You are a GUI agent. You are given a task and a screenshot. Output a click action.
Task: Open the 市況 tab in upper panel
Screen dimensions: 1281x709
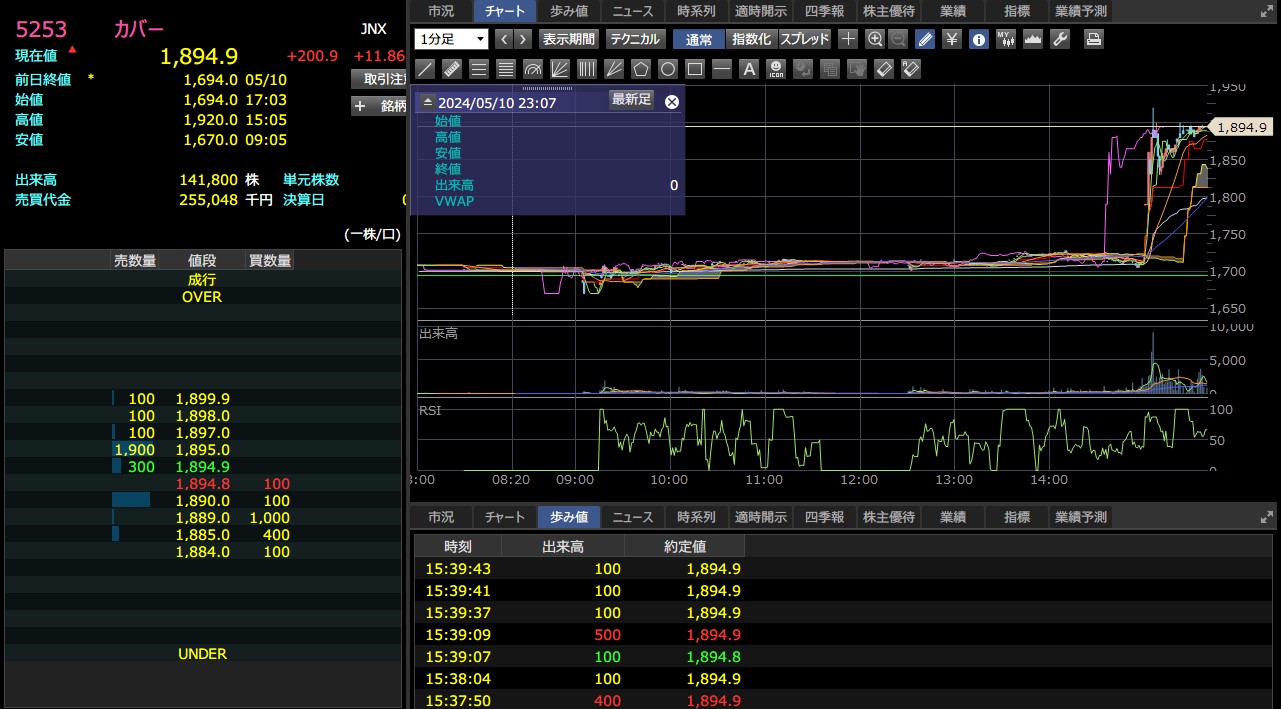tap(441, 11)
